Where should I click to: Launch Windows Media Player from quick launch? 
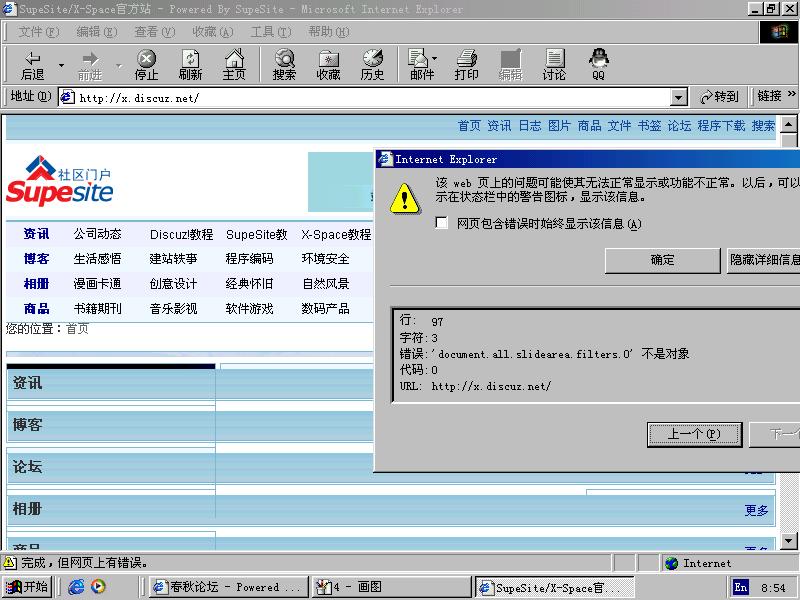pyautogui.click(x=98, y=587)
